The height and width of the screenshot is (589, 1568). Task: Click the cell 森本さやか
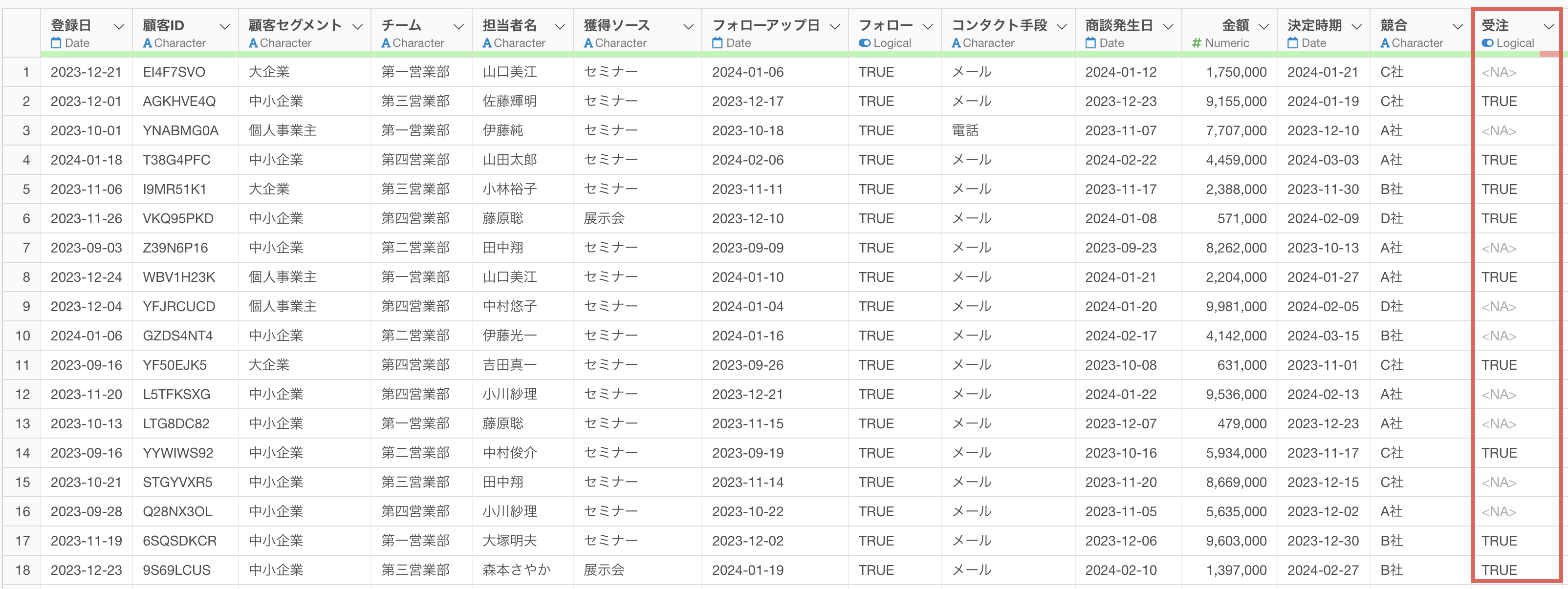(516, 570)
